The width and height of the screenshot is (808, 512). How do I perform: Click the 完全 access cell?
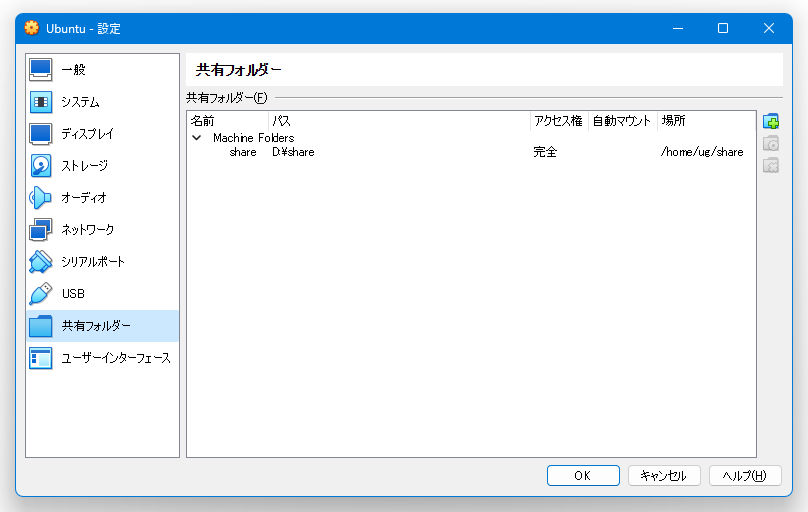click(x=545, y=152)
